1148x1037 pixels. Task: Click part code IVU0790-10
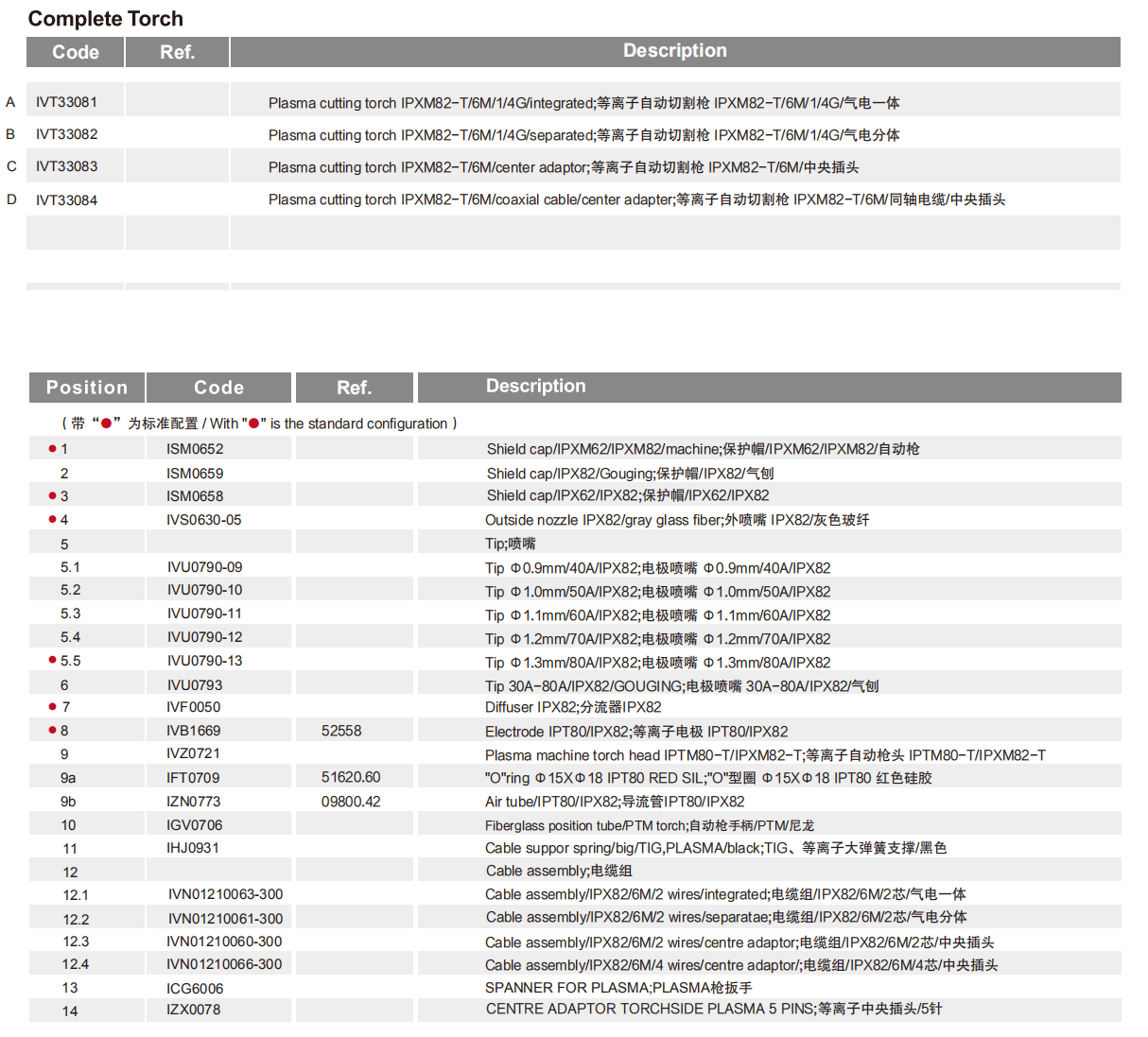point(204,590)
